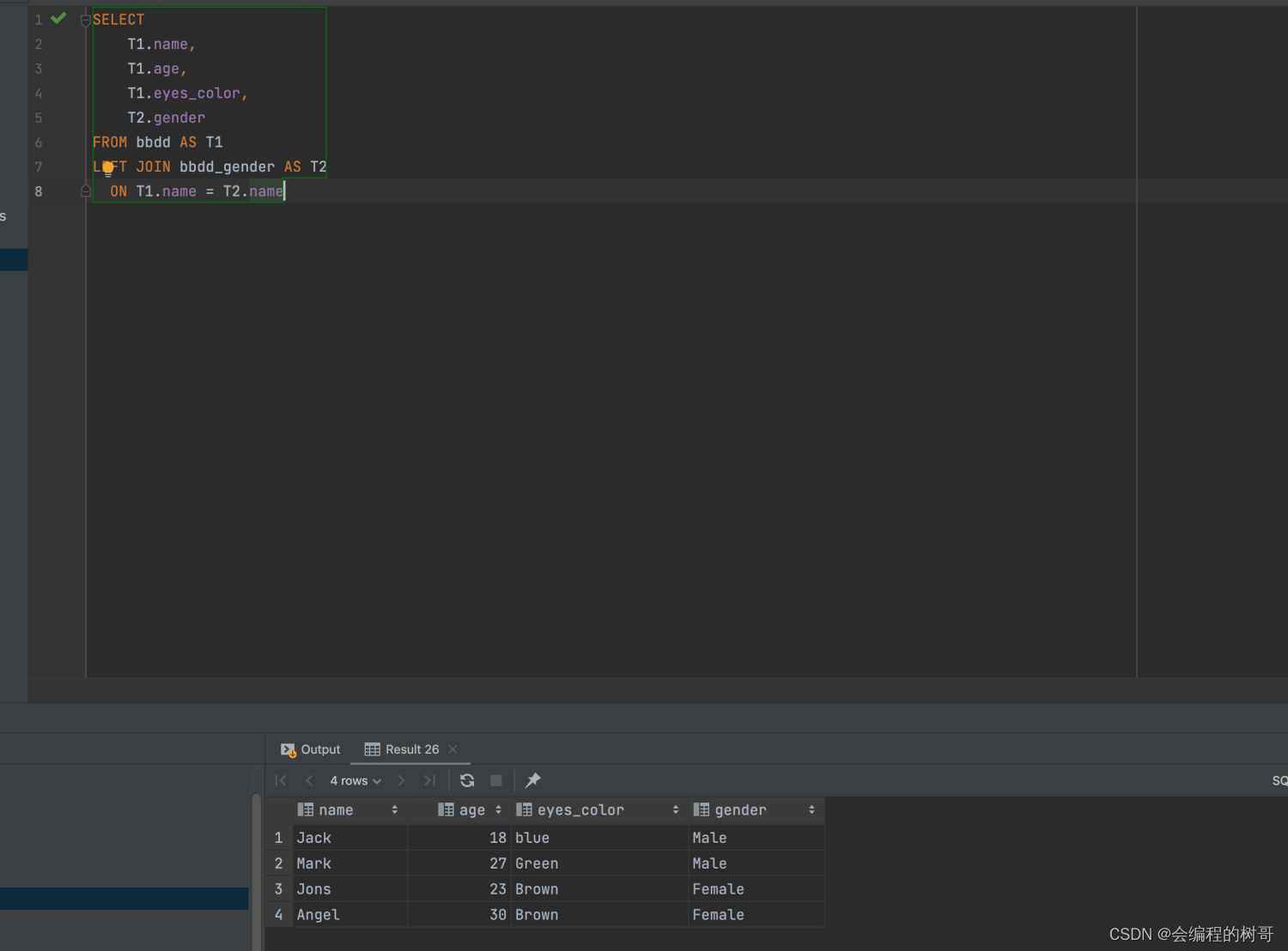Click the SELECT keyword in the editor
This screenshot has width=1288, height=951.
click(x=118, y=20)
